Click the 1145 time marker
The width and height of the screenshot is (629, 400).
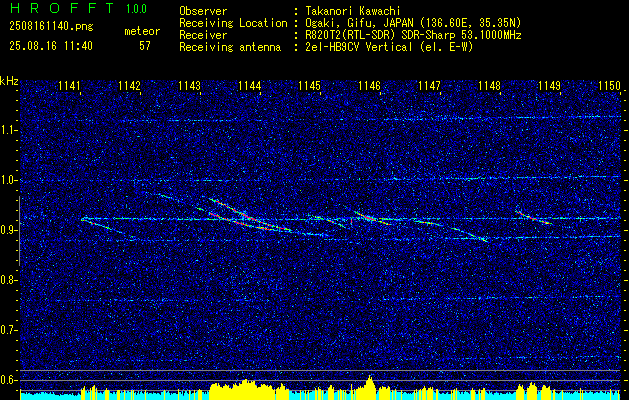click(x=310, y=86)
